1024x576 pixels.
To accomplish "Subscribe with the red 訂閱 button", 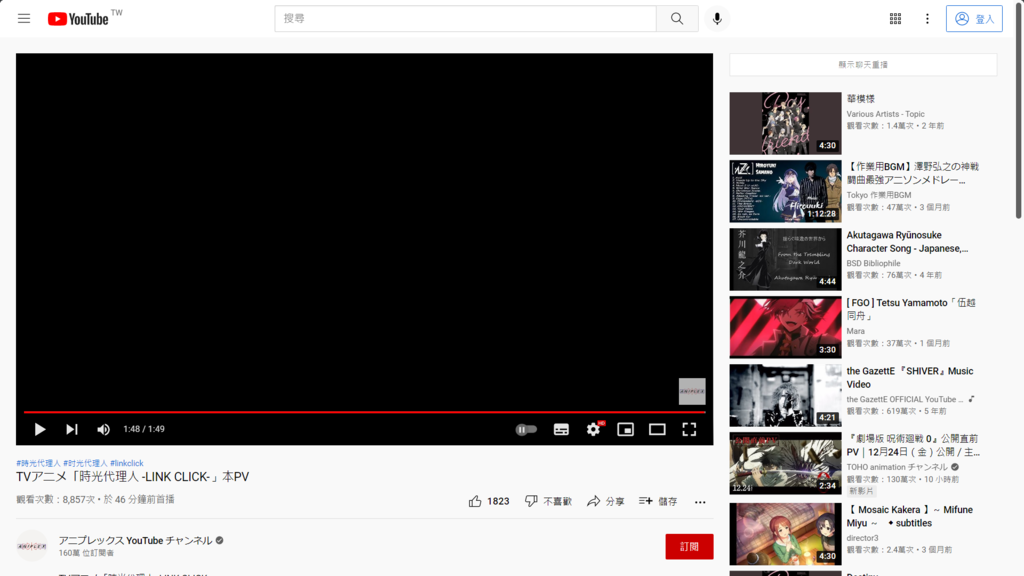I will point(689,547).
